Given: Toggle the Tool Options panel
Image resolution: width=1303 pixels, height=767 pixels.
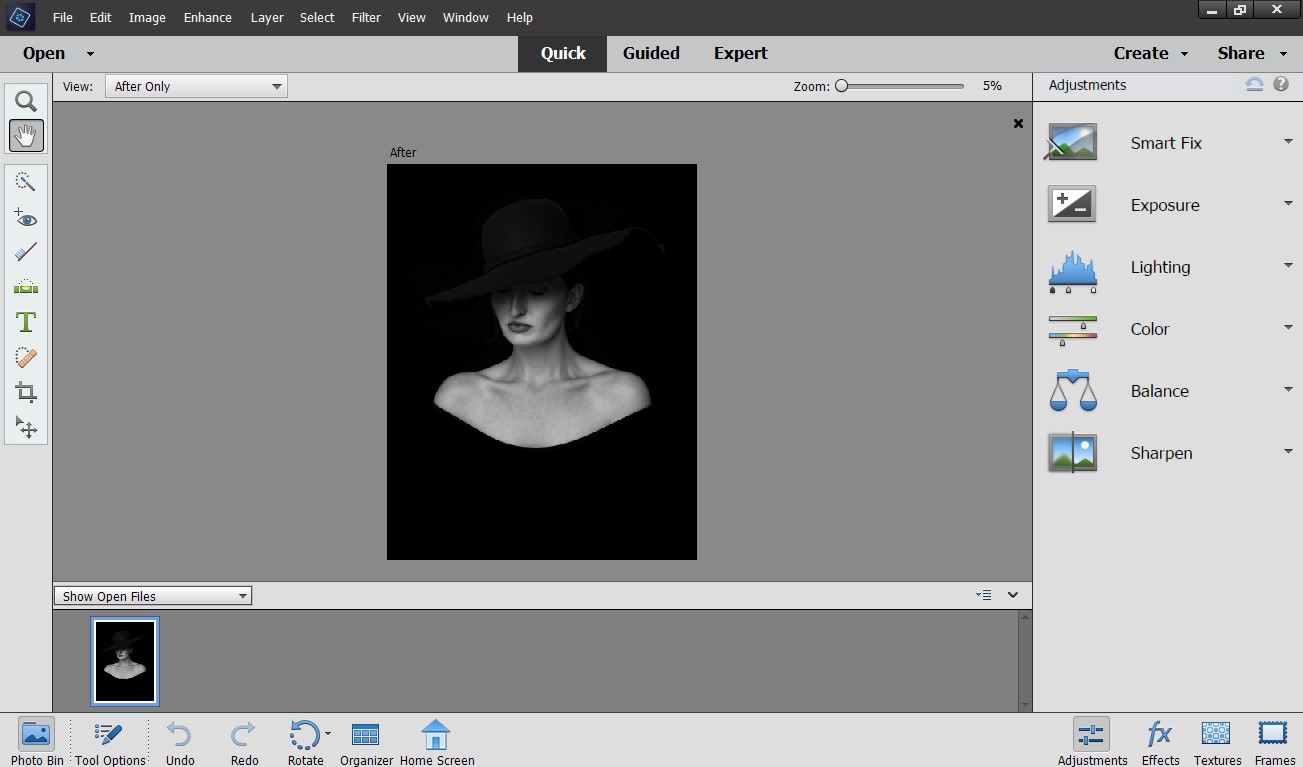Looking at the screenshot, I should point(108,741).
